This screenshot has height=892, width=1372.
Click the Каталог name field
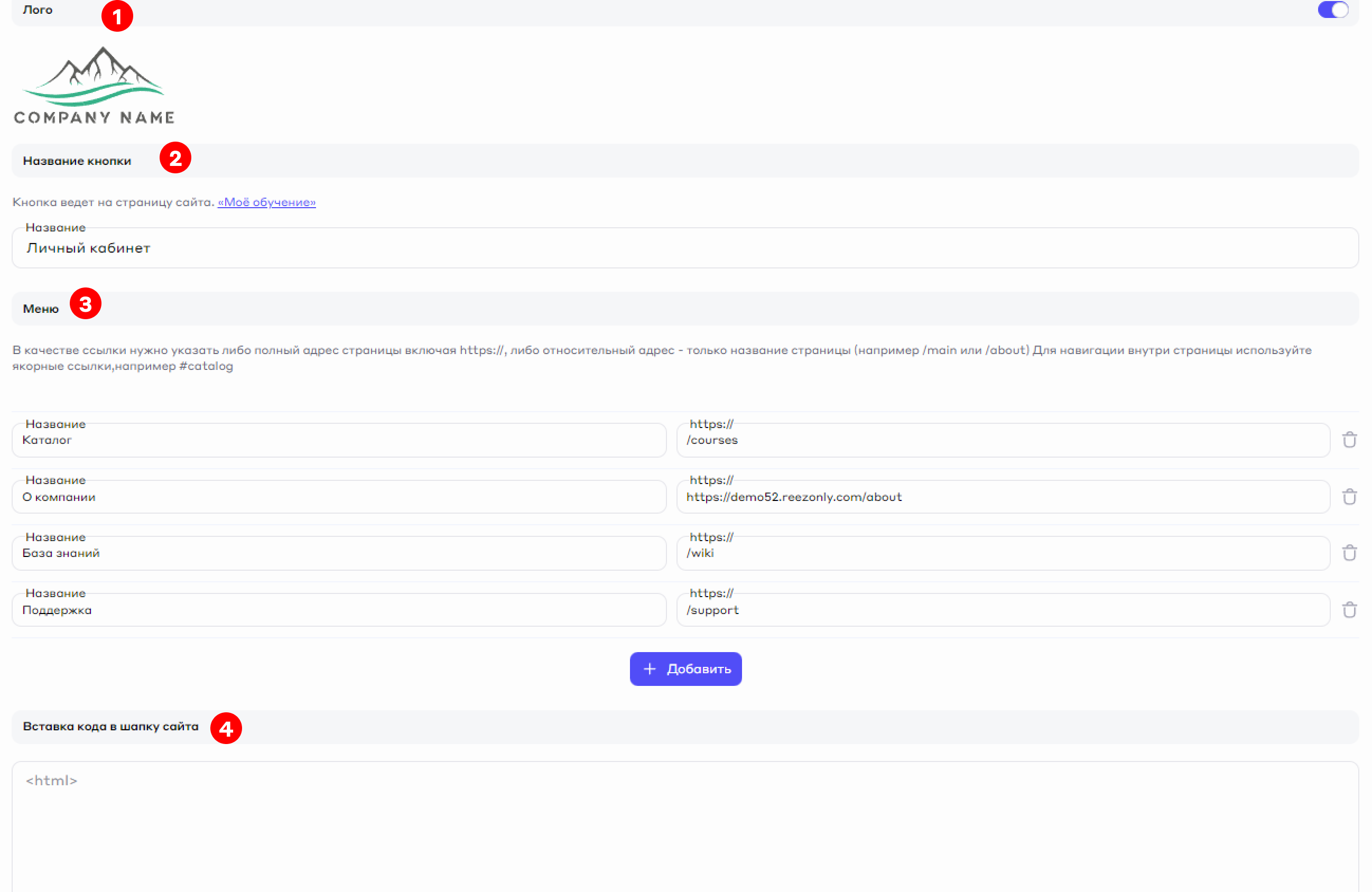pos(339,440)
